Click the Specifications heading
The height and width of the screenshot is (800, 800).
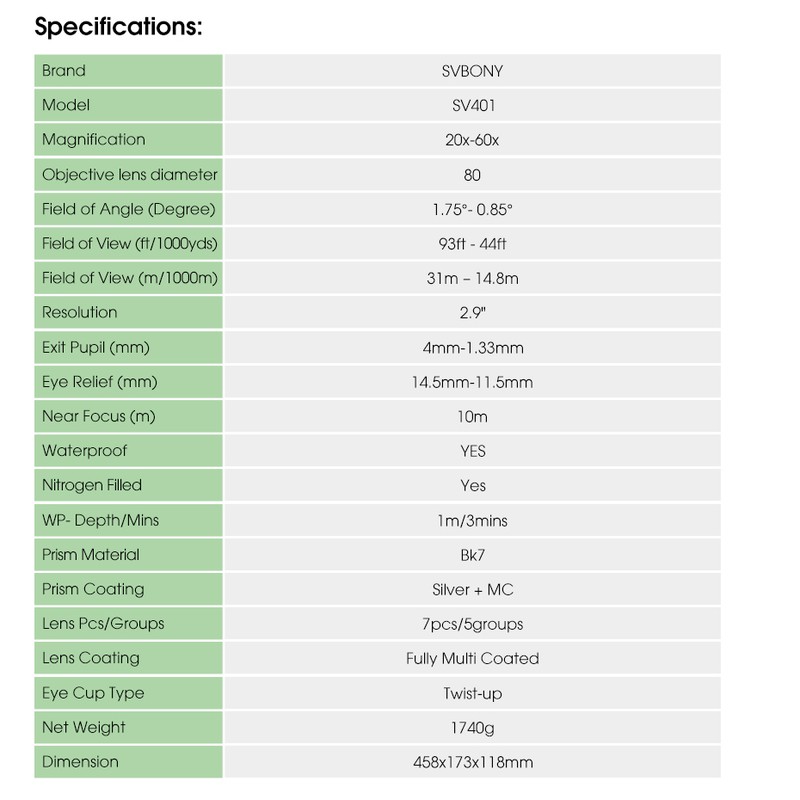(119, 26)
